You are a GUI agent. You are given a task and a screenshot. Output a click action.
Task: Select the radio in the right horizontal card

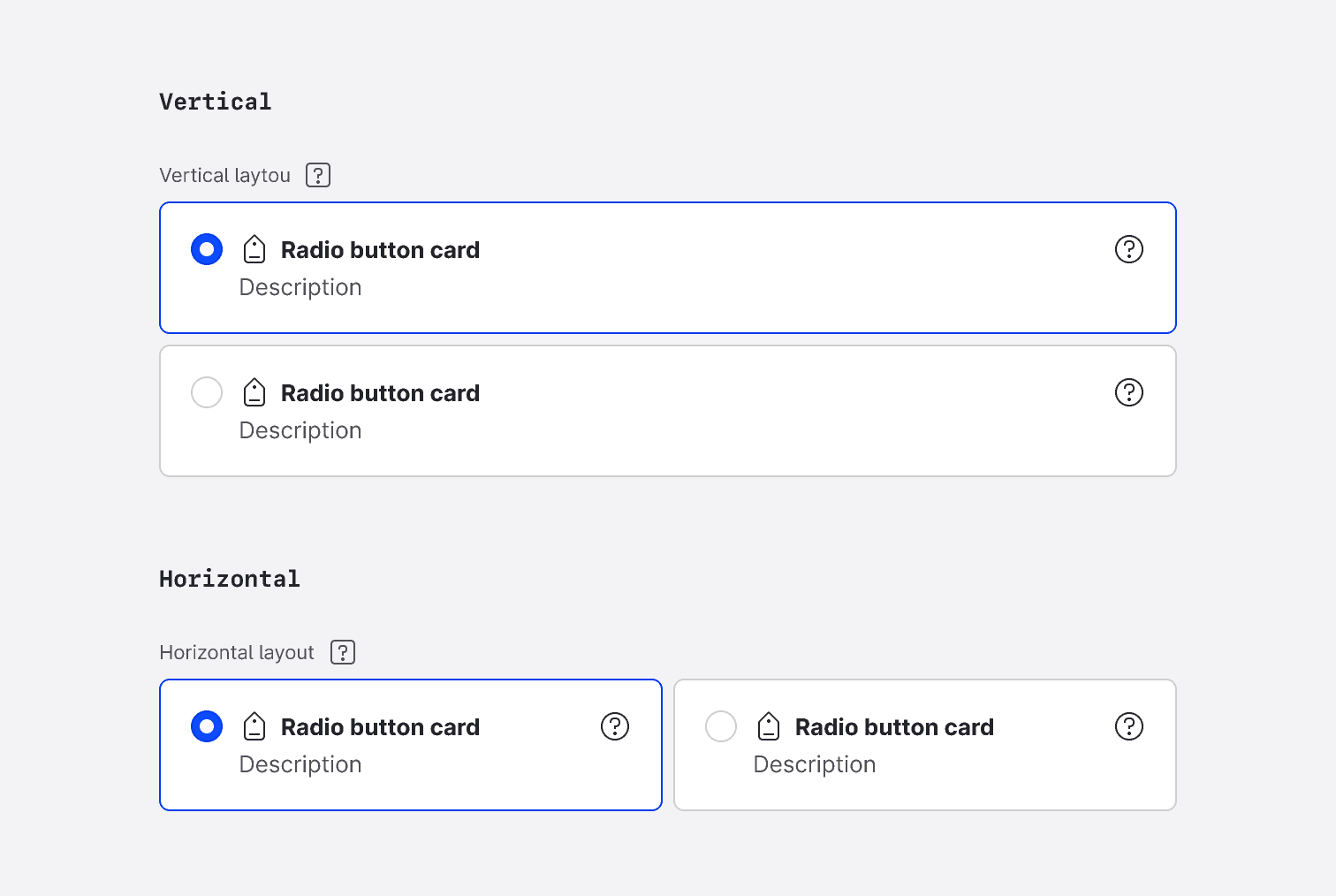tap(720, 726)
